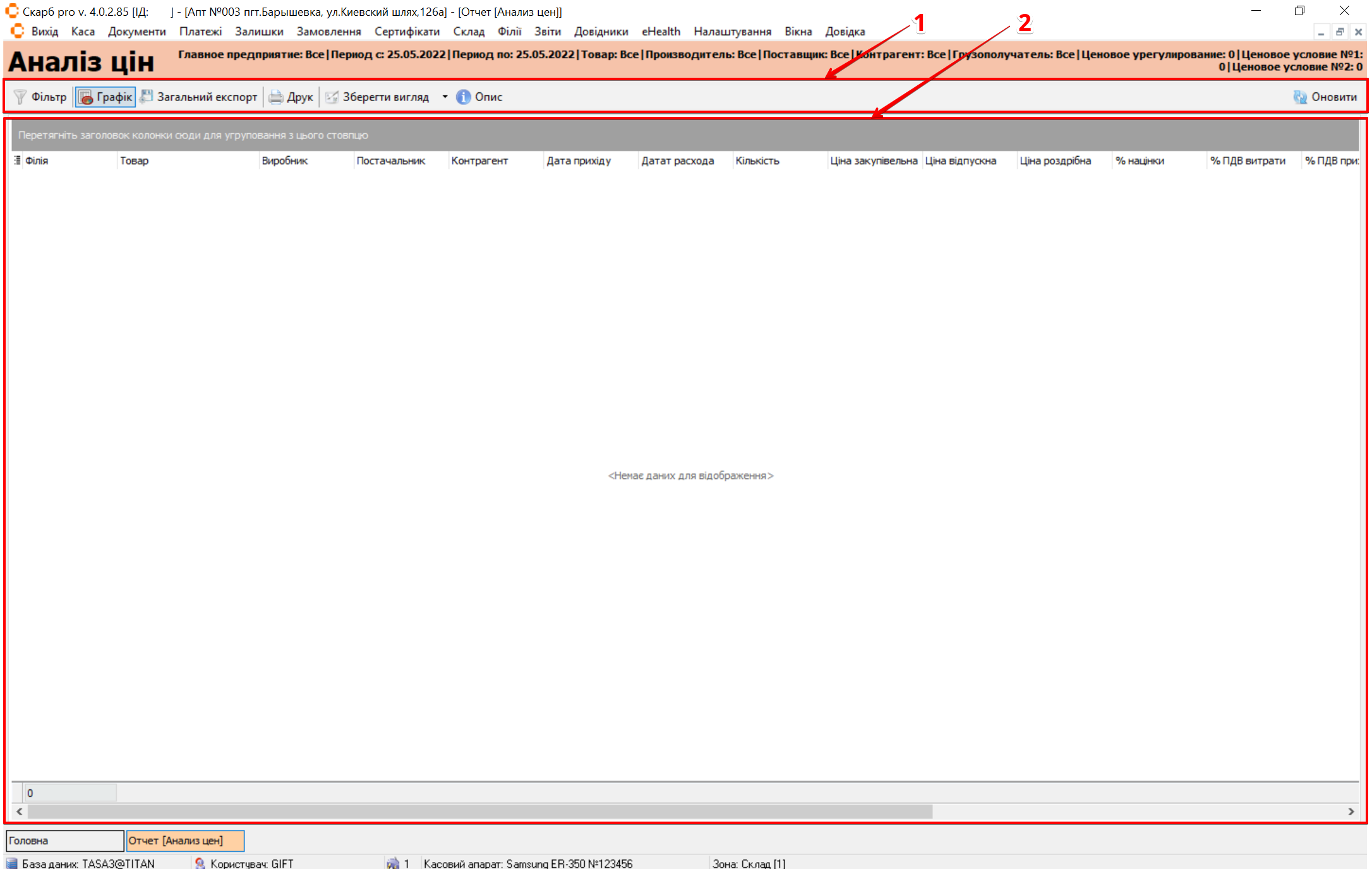Image resolution: width=1372 pixels, height=869 pixels.
Task: Click the horizontal scrollbar left arrow
Action: click(x=20, y=811)
